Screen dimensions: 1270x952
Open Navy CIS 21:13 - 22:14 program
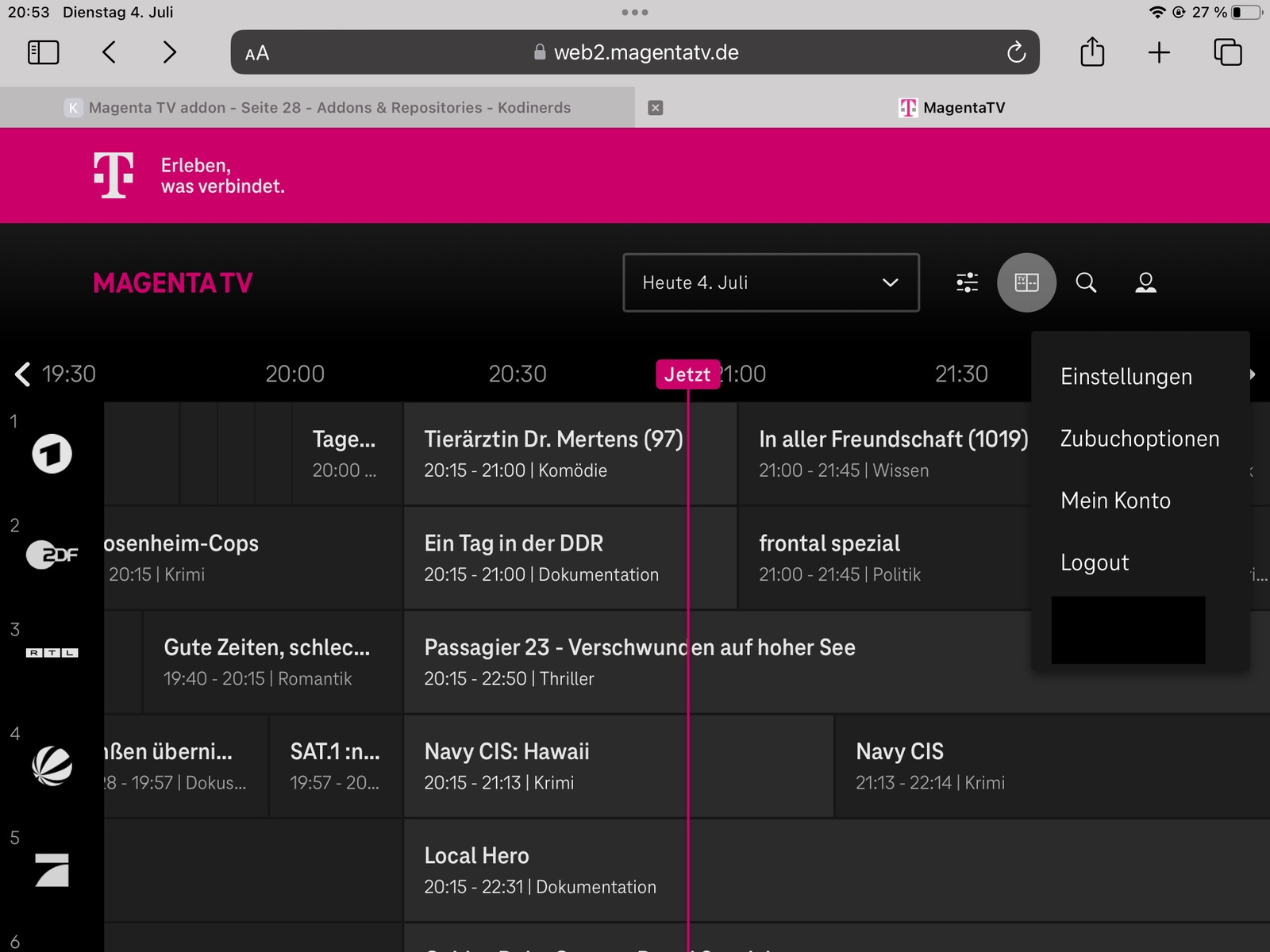[1053, 766]
